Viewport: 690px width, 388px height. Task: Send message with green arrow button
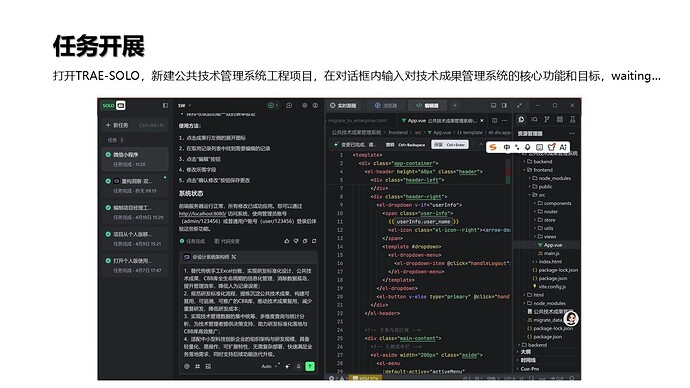(x=310, y=366)
